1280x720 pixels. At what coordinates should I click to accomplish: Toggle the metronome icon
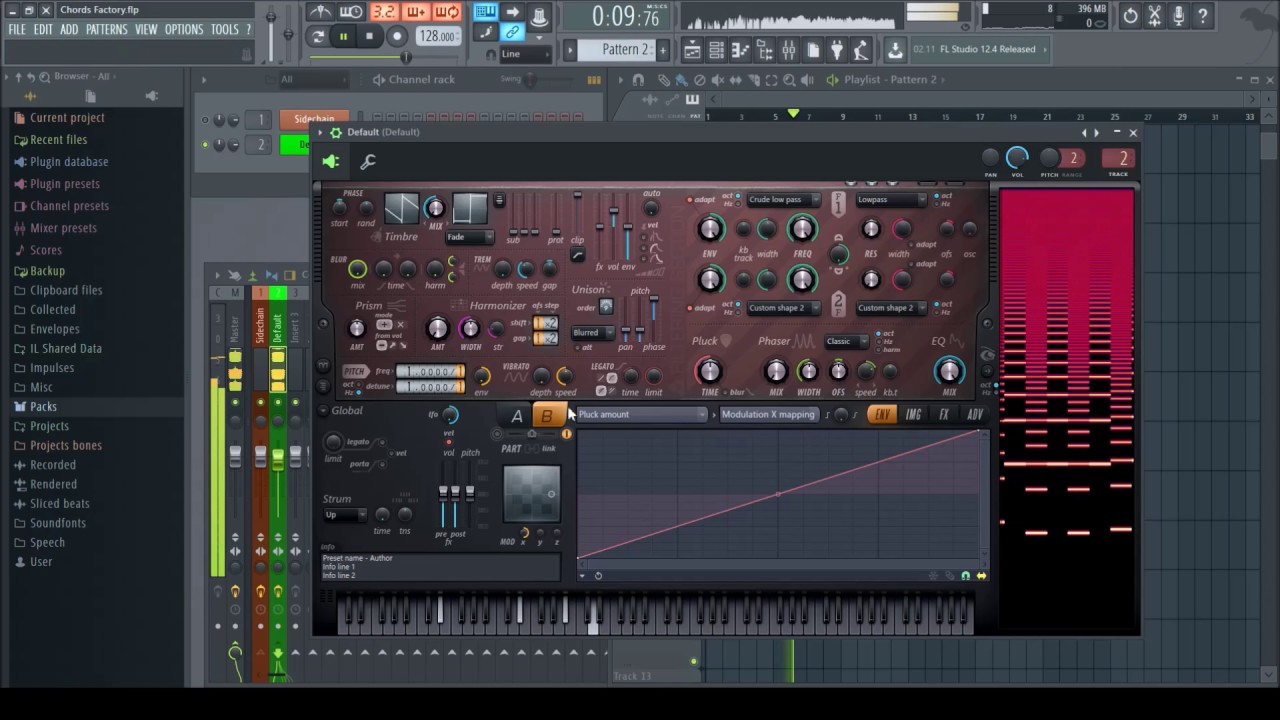pyautogui.click(x=320, y=12)
